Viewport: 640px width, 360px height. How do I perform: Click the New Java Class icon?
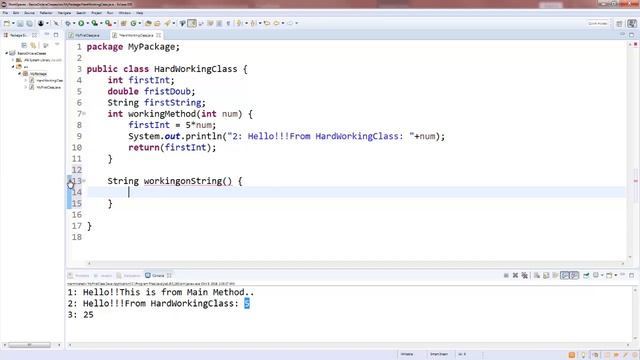click(133, 24)
